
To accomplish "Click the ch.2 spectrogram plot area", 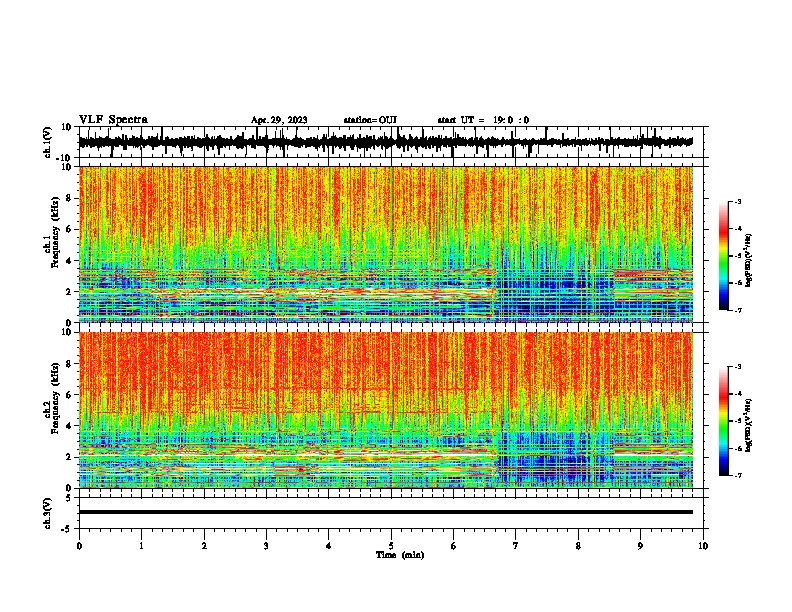I will click(385, 410).
